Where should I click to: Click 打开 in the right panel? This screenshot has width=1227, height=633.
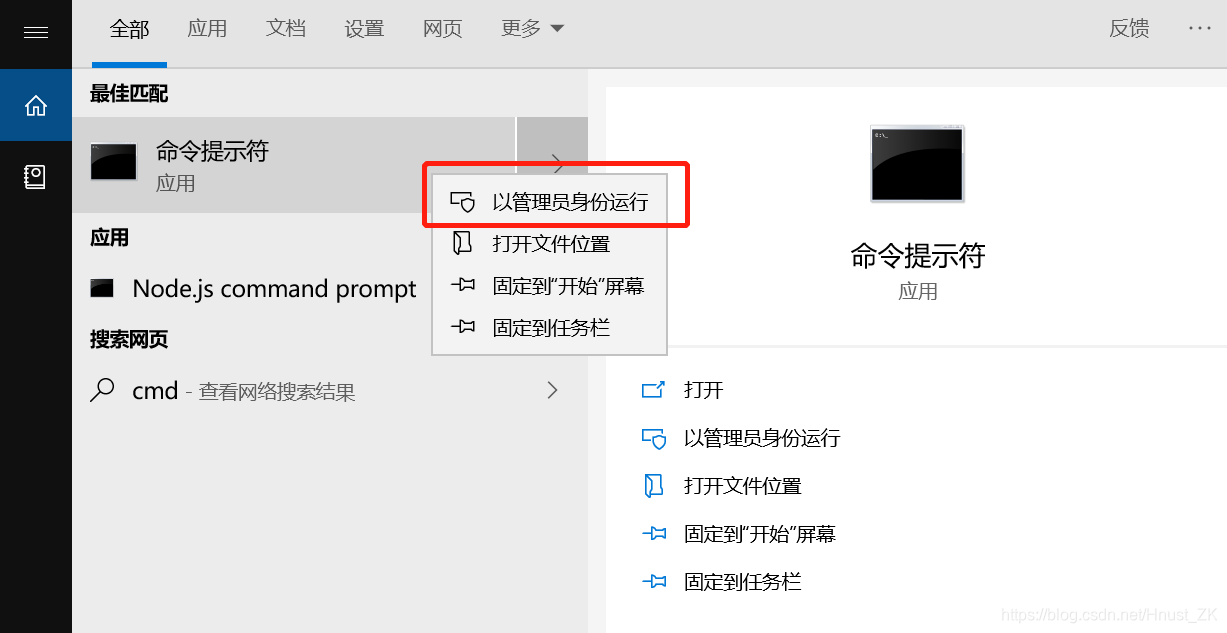(704, 390)
